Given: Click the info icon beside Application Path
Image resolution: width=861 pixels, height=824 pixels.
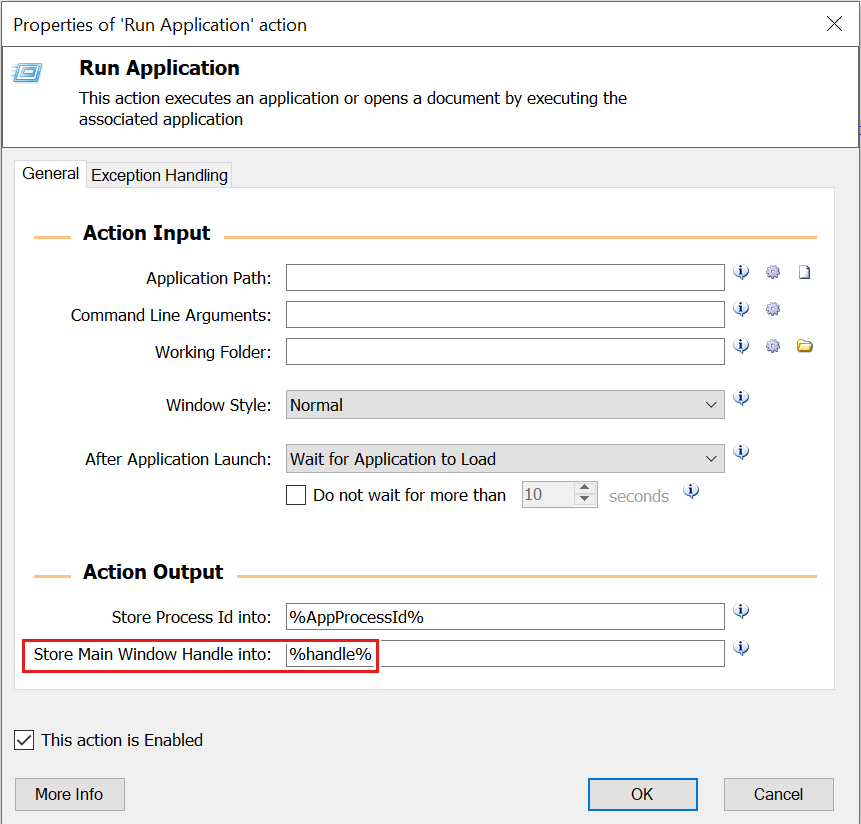Looking at the screenshot, I should 741,272.
